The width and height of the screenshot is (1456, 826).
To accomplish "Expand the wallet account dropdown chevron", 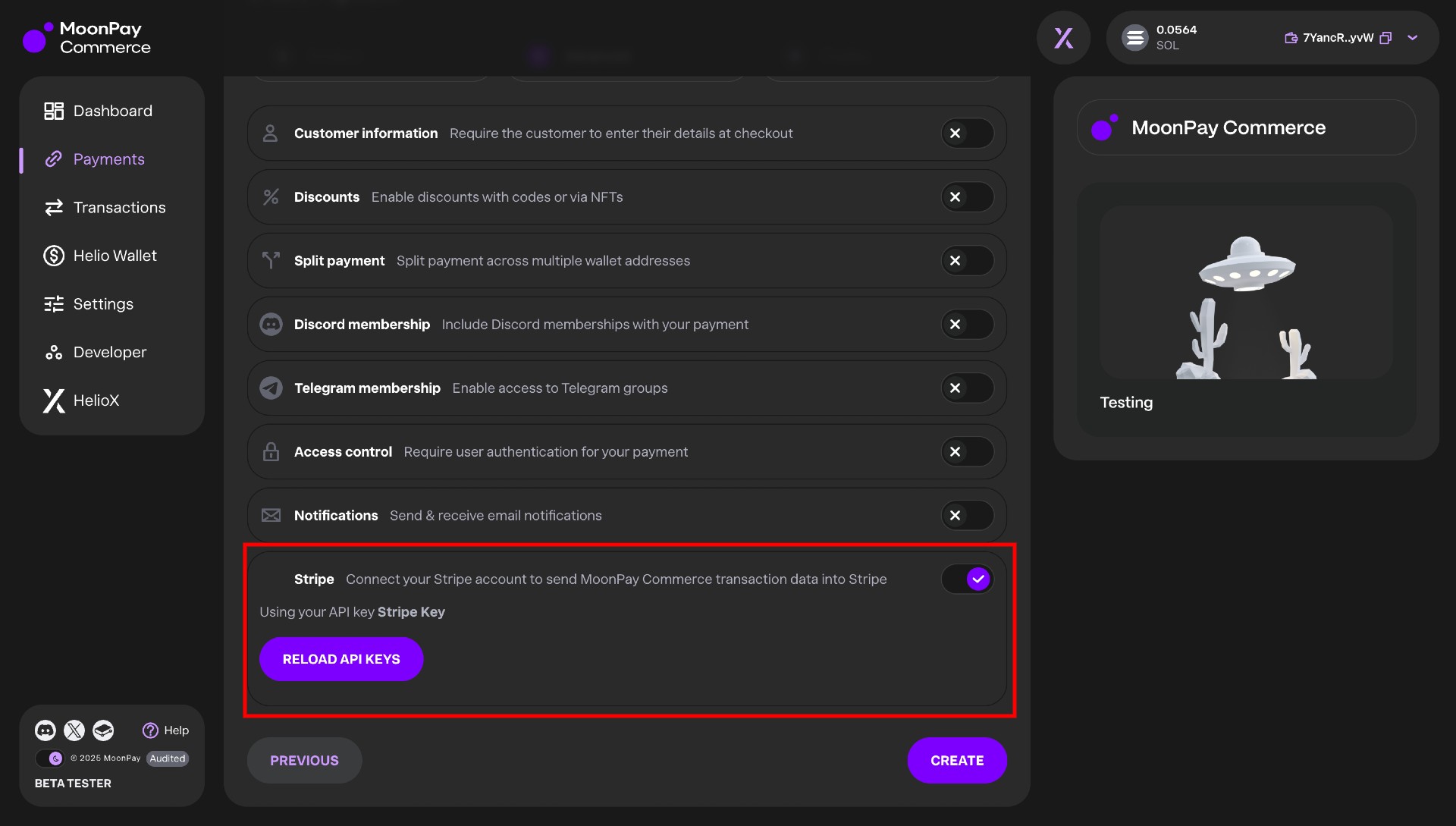I will click(x=1412, y=38).
